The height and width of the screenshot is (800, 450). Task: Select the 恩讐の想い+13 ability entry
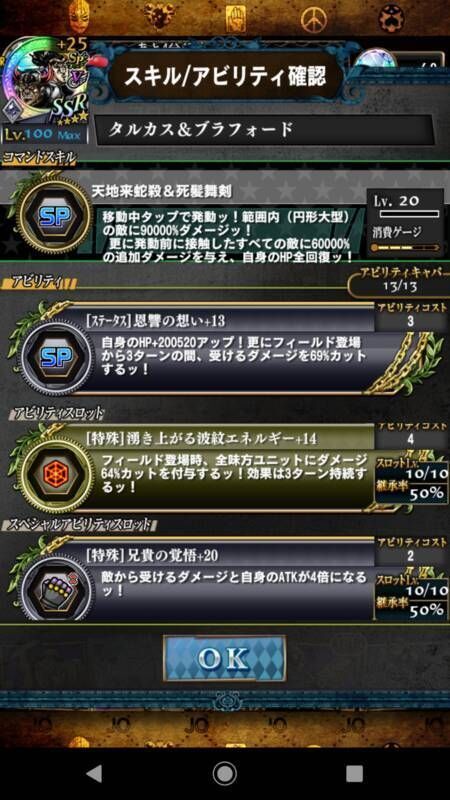tap(231, 349)
